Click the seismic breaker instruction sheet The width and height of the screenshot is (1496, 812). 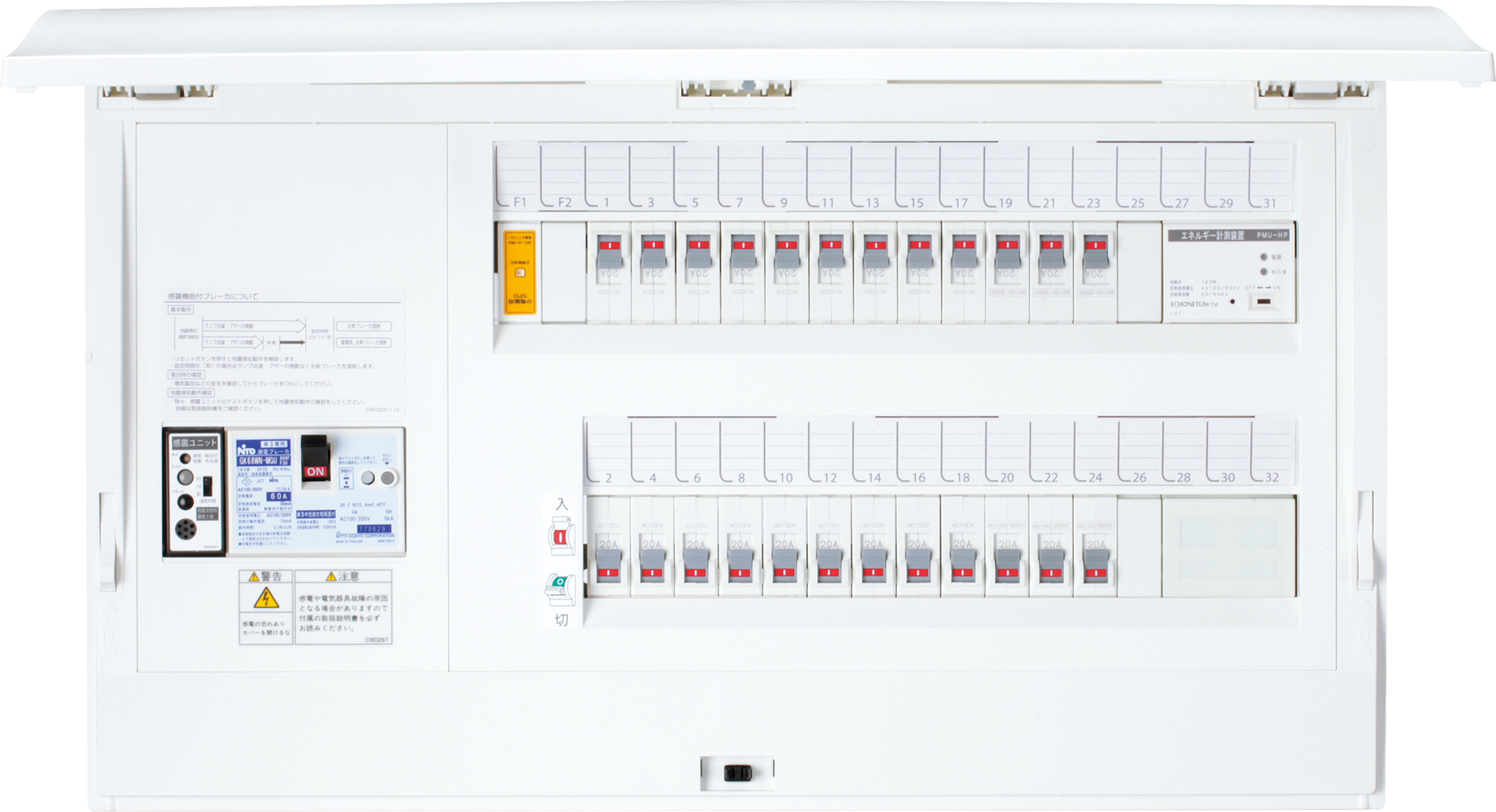283,352
